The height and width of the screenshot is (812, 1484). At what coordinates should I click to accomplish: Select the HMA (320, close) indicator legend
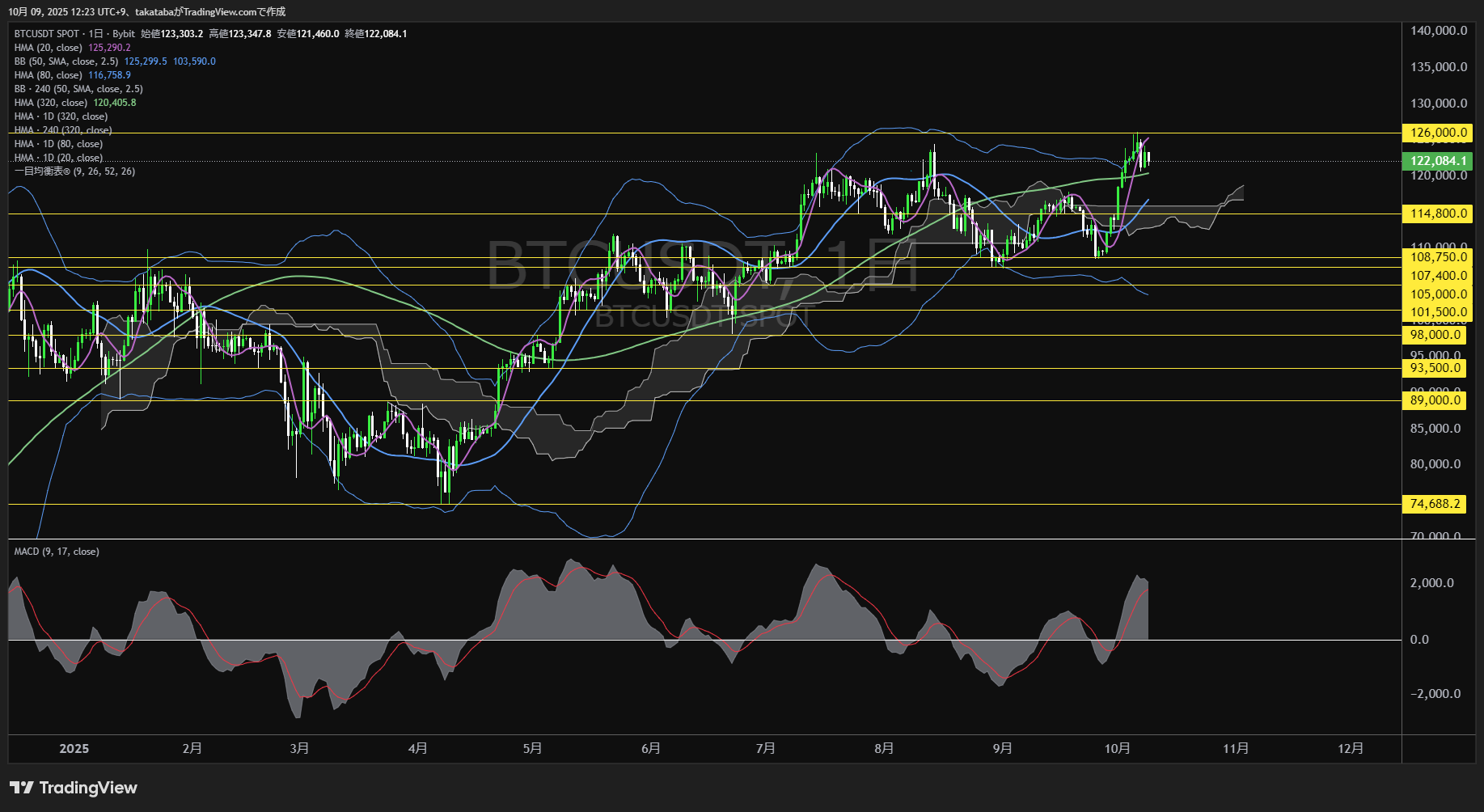pyautogui.click(x=51, y=103)
